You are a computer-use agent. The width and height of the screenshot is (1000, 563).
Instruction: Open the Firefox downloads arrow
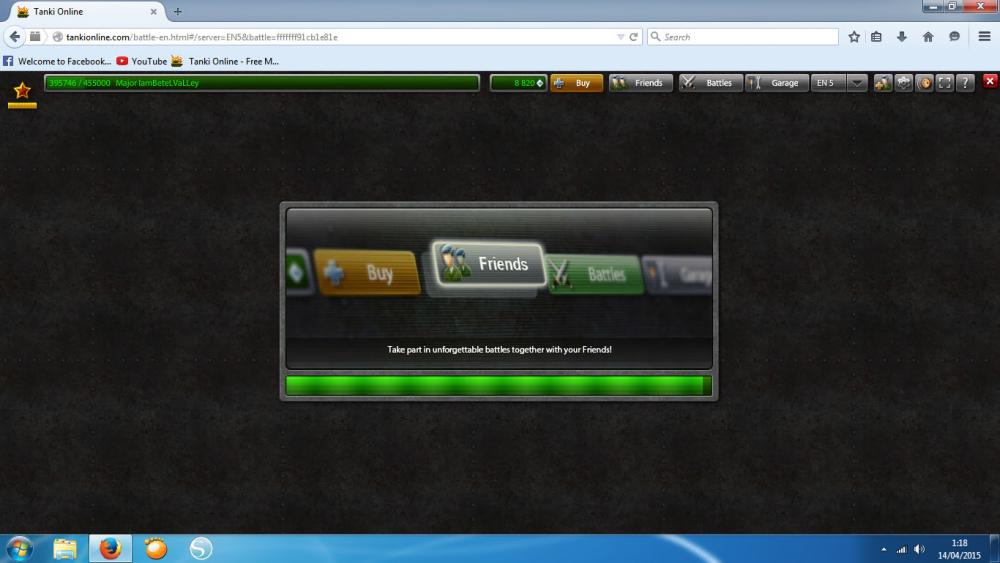(902, 37)
